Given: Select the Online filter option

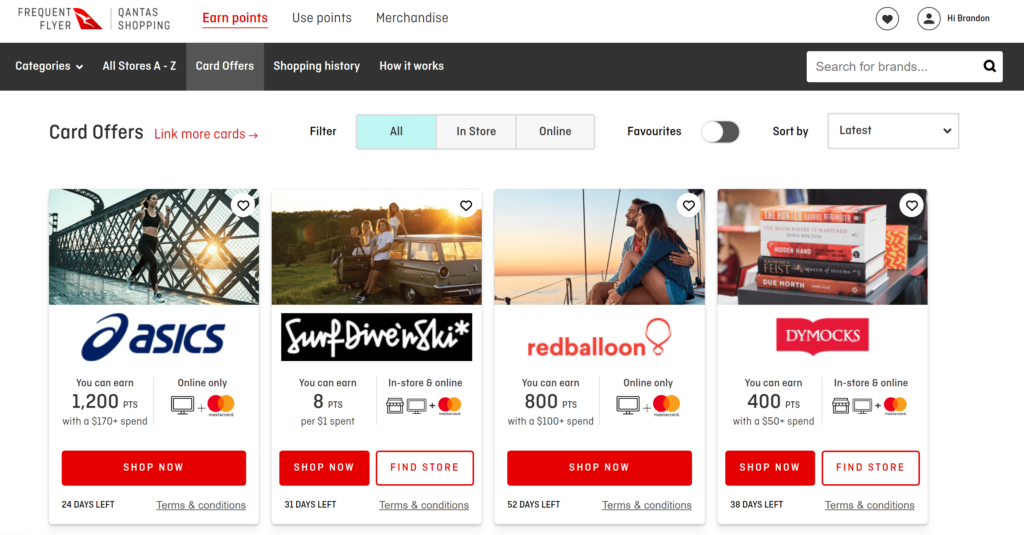Looking at the screenshot, I should 555,131.
